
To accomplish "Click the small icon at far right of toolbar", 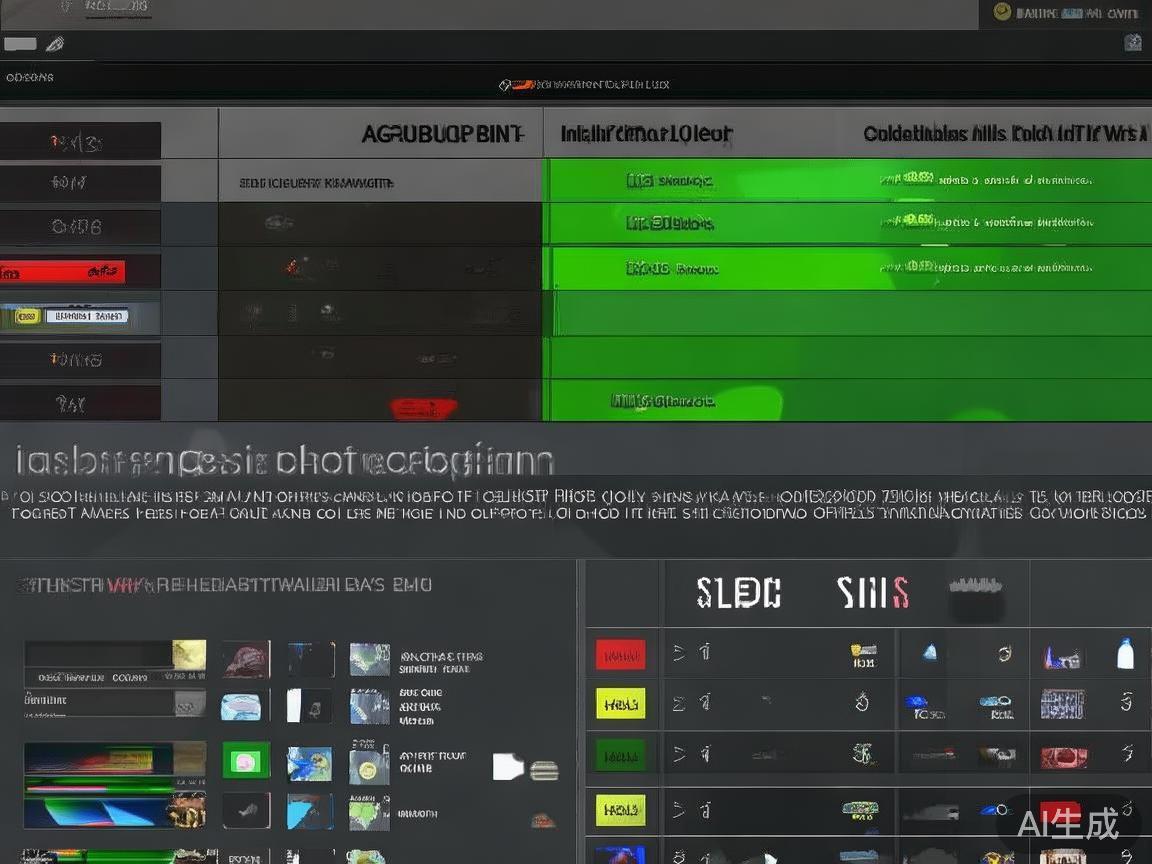I will pos(1132,42).
